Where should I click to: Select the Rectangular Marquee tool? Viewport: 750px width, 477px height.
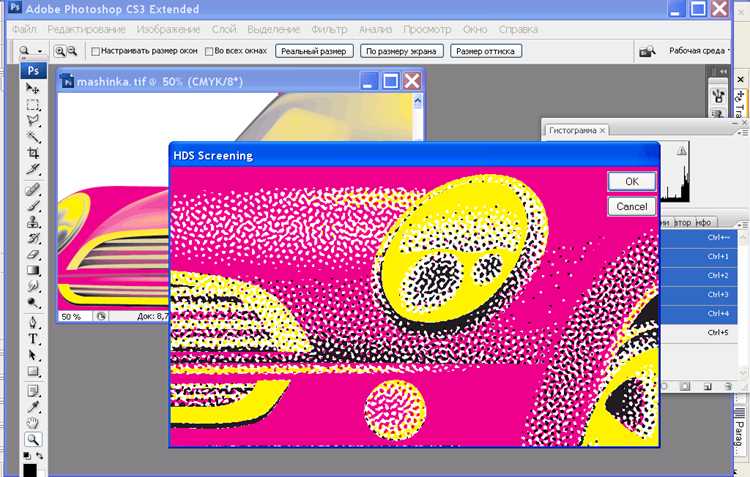pos(33,105)
